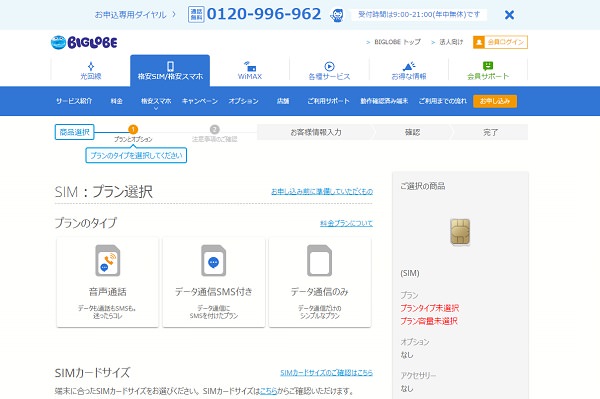Click the smartphone icon in active tab
The height and width of the screenshot is (399, 600).
[170, 66]
